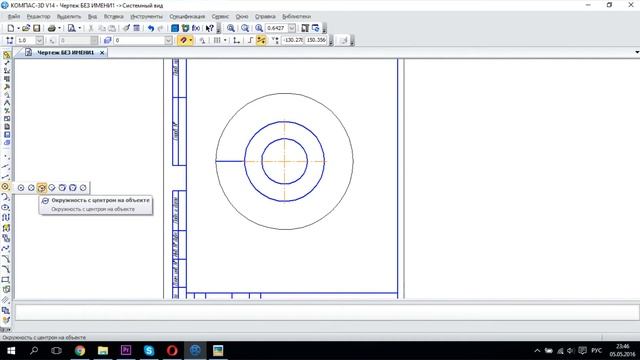Screen dimensions: 640x360
Task: Undo the last action
Action: point(151,28)
